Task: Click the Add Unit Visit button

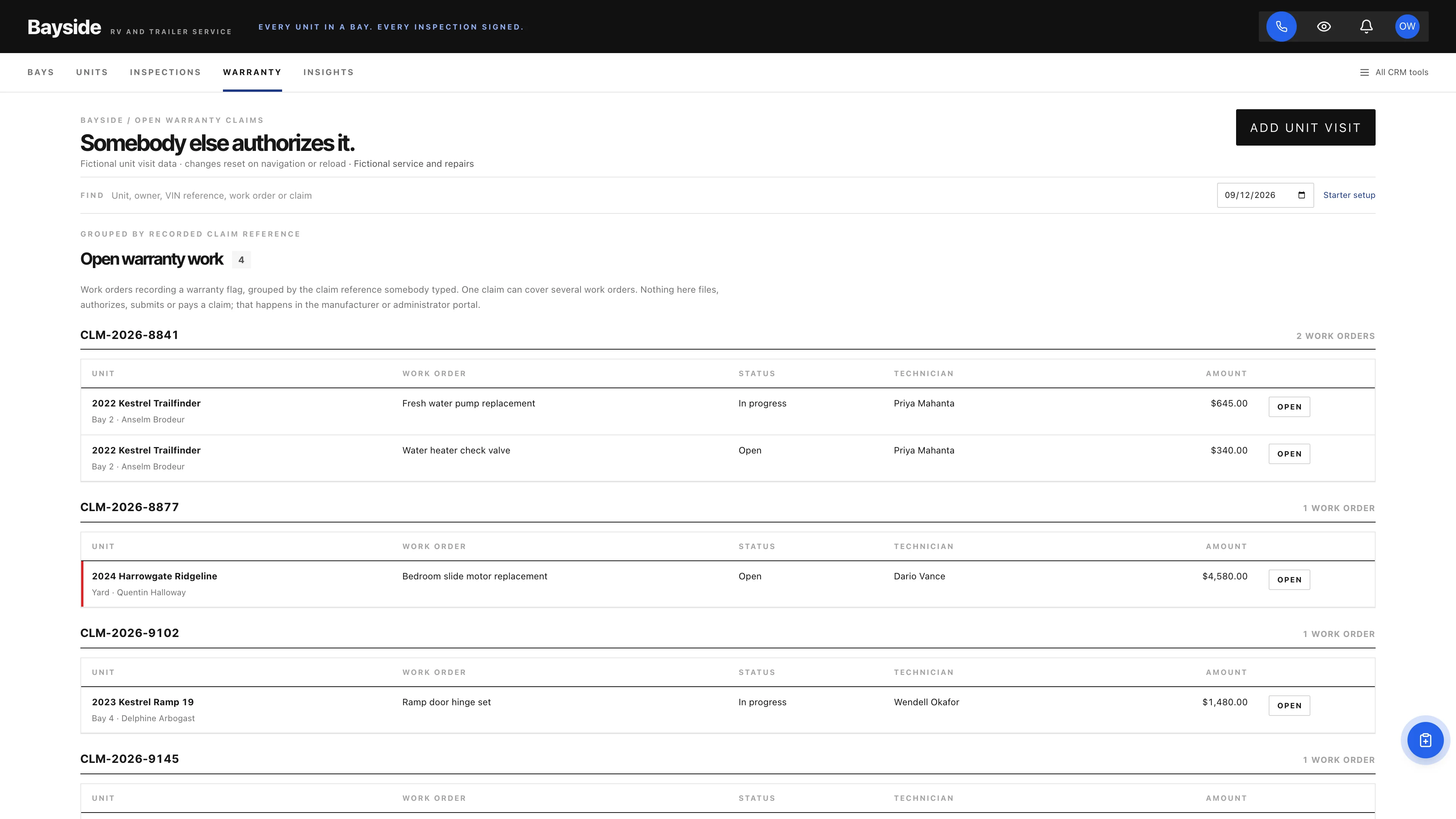Action: (x=1305, y=127)
